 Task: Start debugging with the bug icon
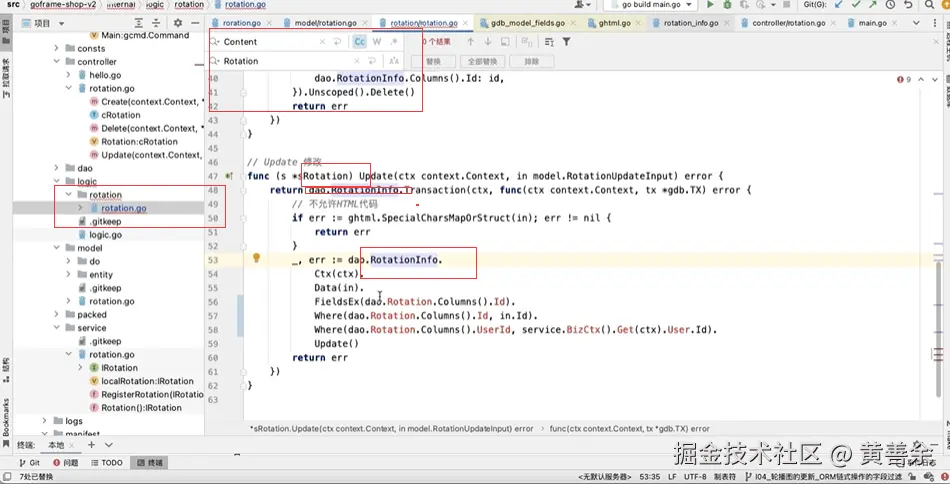click(727, 4)
